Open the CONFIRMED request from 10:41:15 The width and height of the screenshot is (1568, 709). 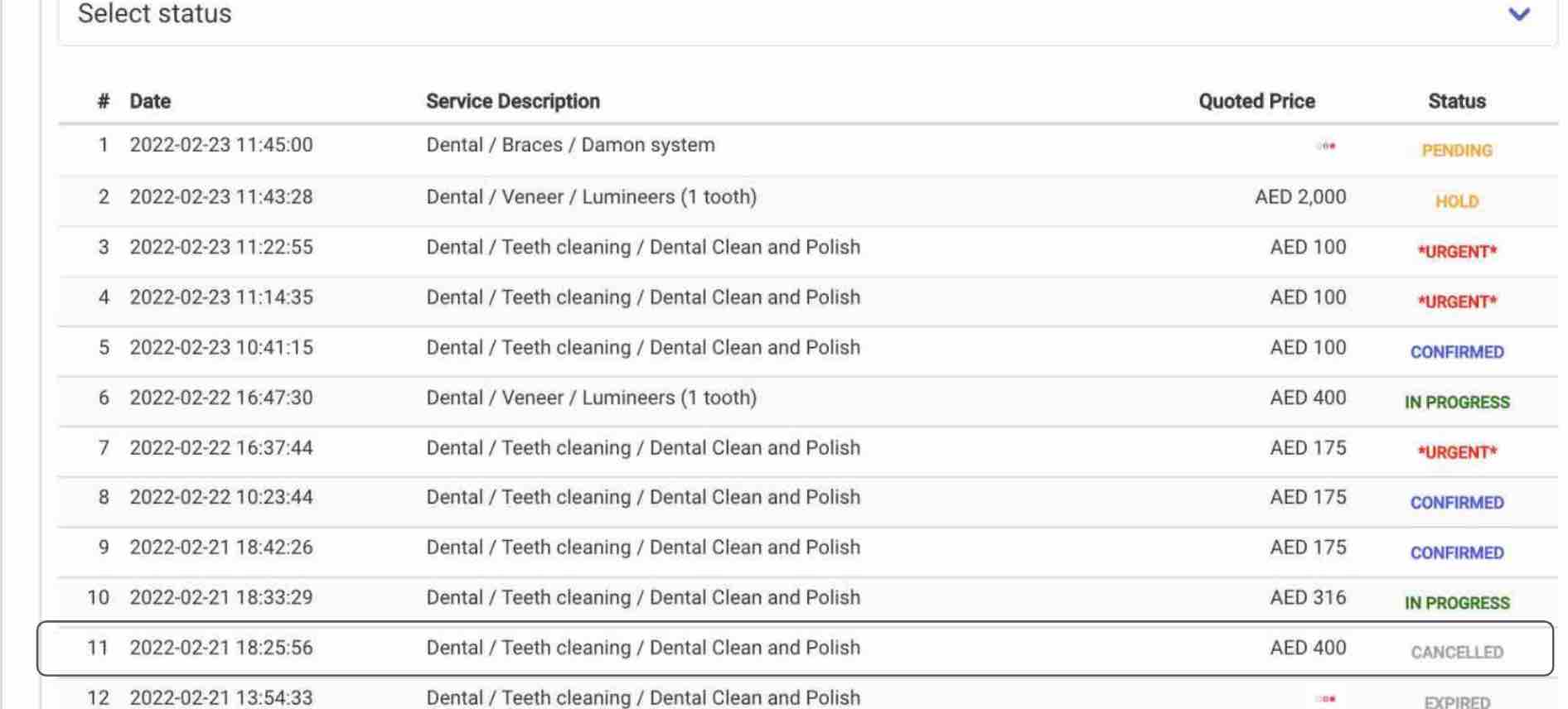click(808, 351)
